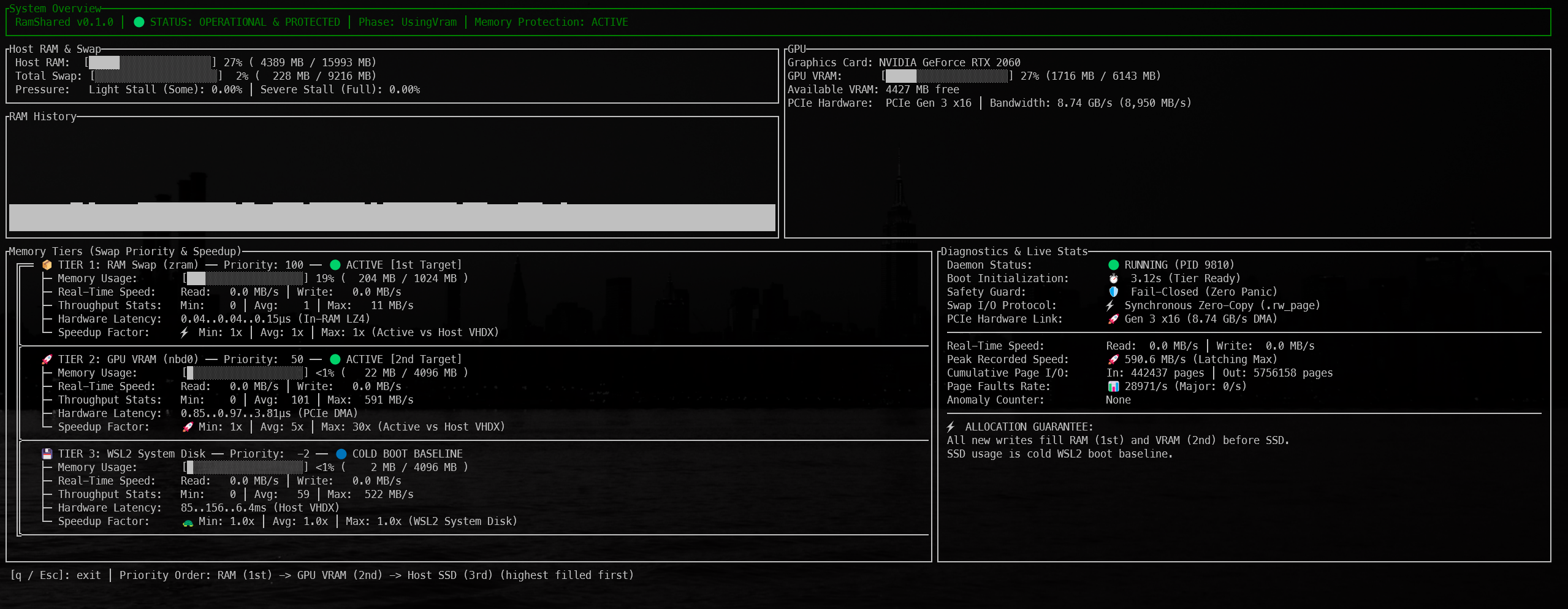Click the lightning icon beside ALLOCATION GUARANTEE

coord(951,427)
